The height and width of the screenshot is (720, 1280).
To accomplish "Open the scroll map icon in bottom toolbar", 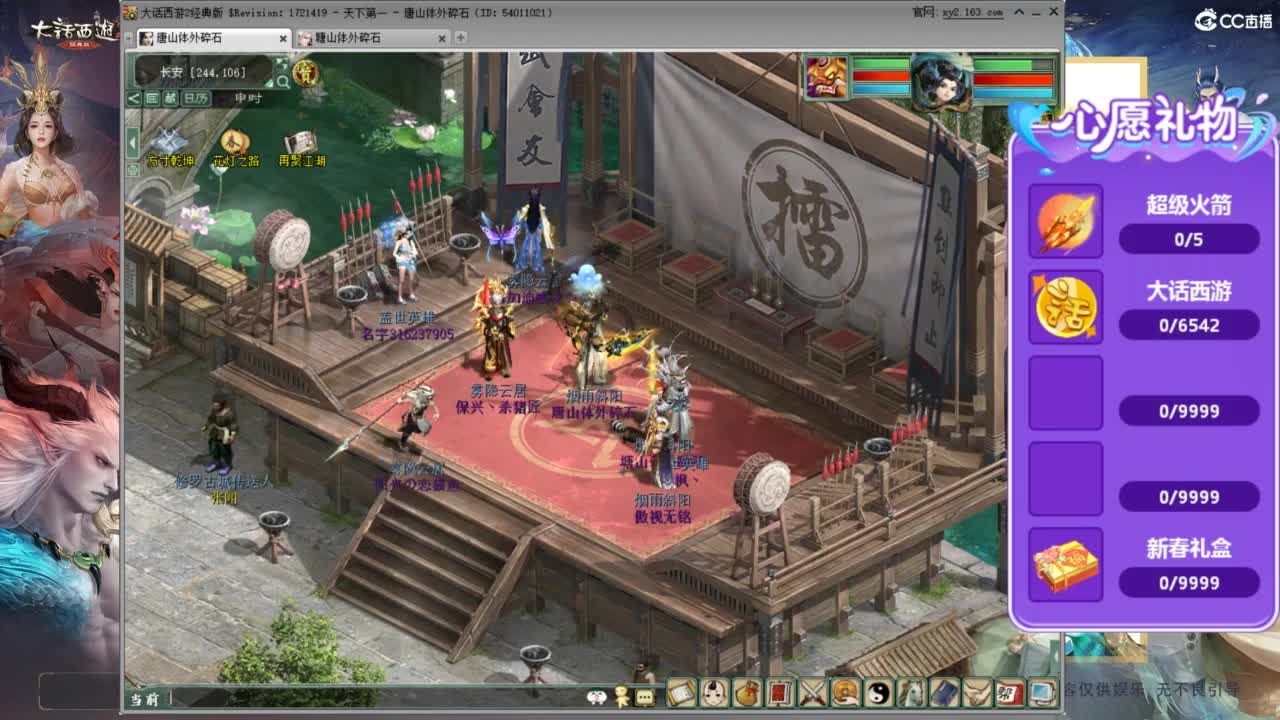I will coord(681,692).
